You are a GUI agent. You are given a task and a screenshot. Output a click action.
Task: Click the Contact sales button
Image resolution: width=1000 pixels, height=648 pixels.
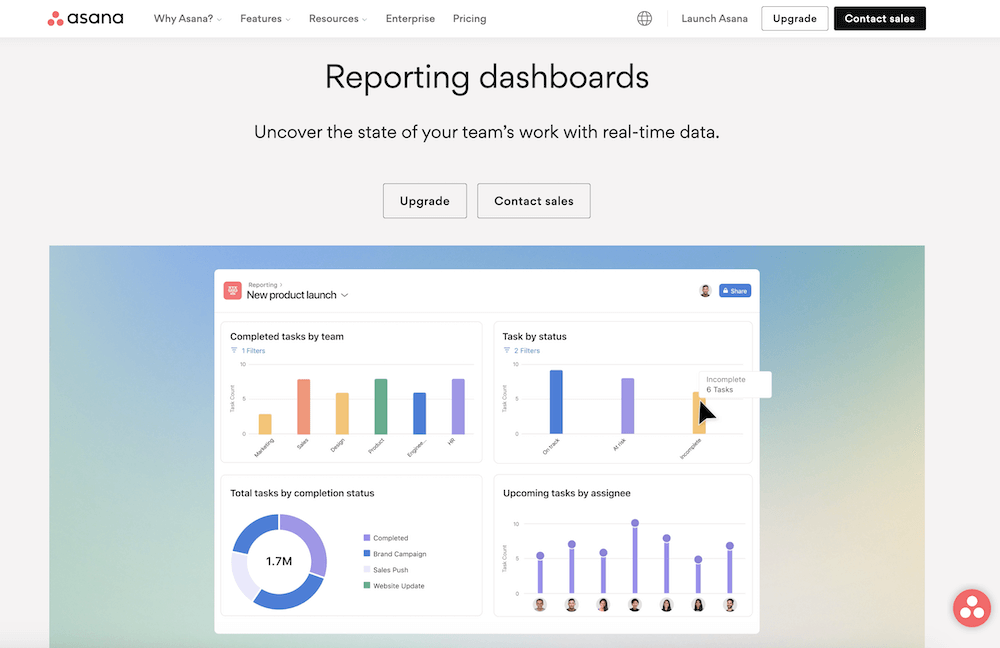click(x=879, y=18)
